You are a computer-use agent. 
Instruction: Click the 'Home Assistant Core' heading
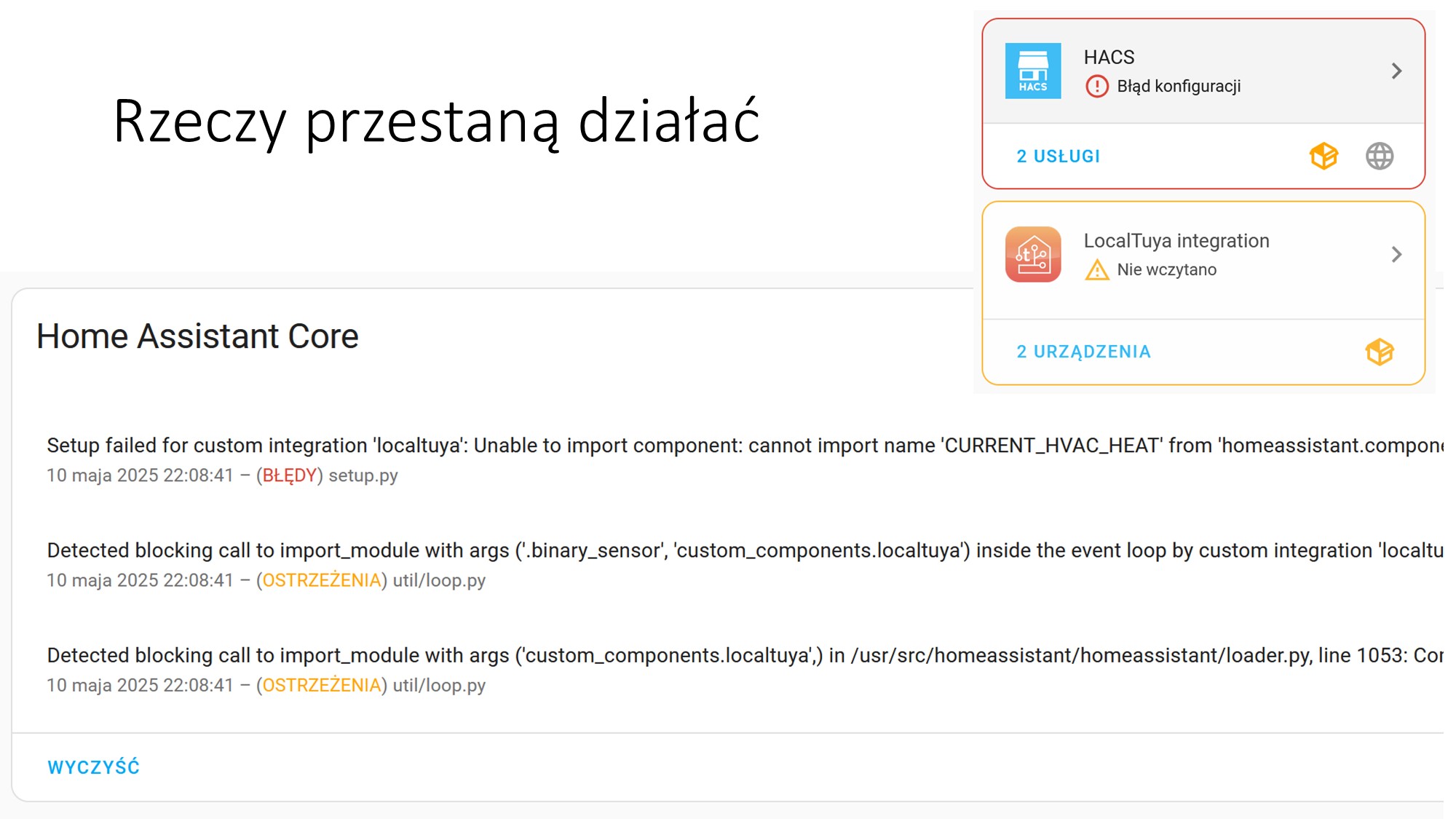pos(197,336)
